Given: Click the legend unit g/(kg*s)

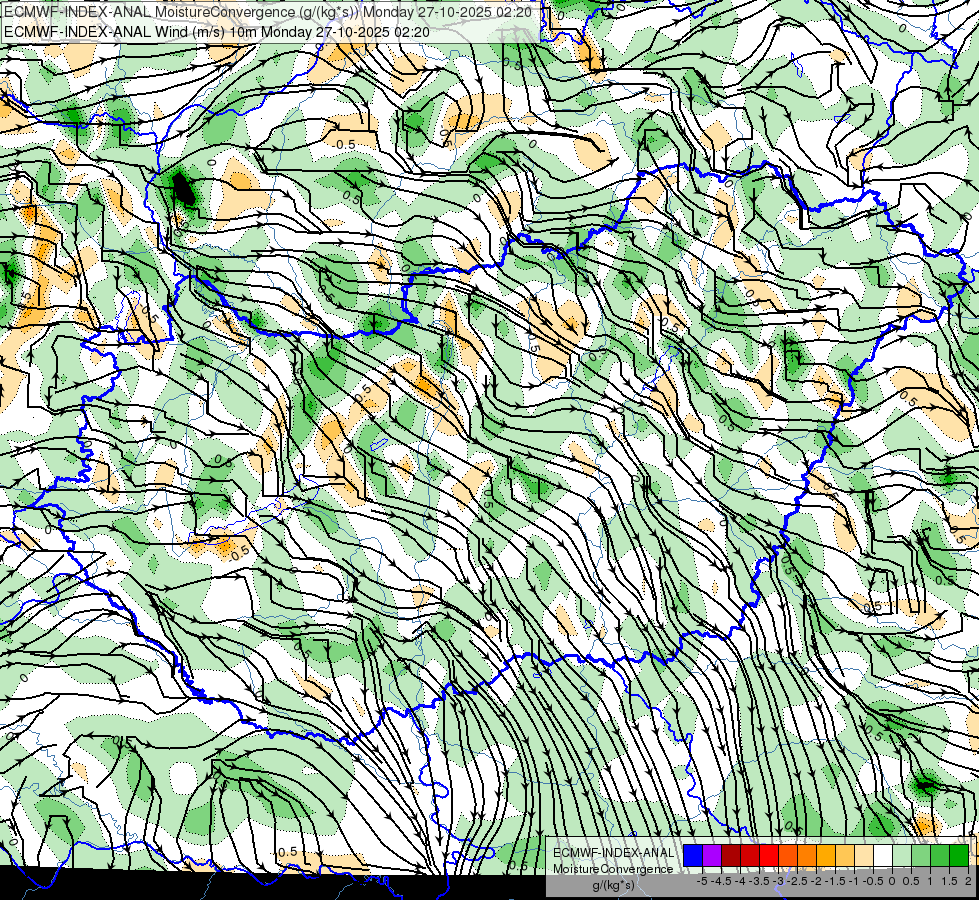Looking at the screenshot, I should tap(614, 885).
